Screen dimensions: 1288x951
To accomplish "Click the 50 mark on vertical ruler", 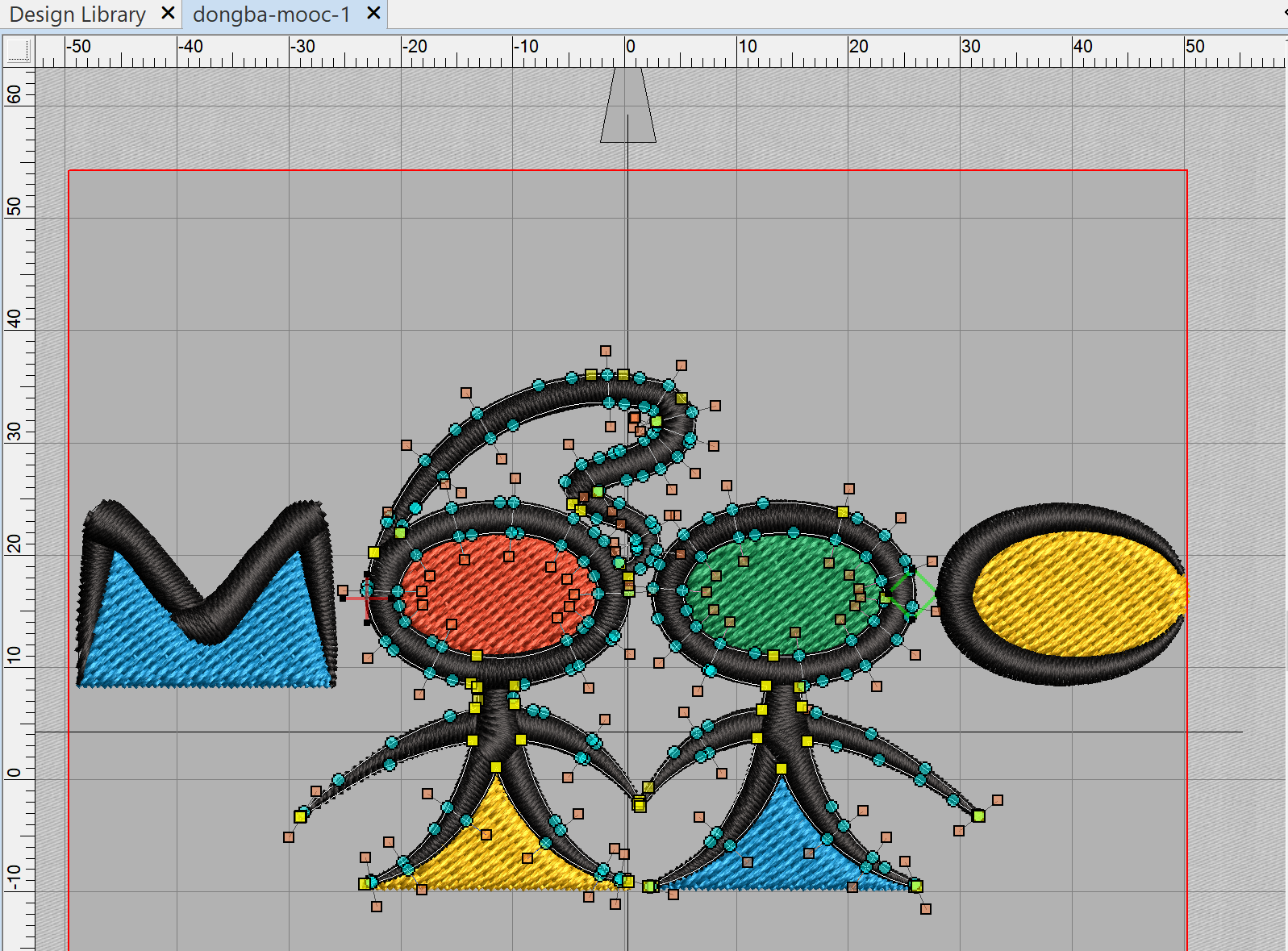I will [14, 207].
